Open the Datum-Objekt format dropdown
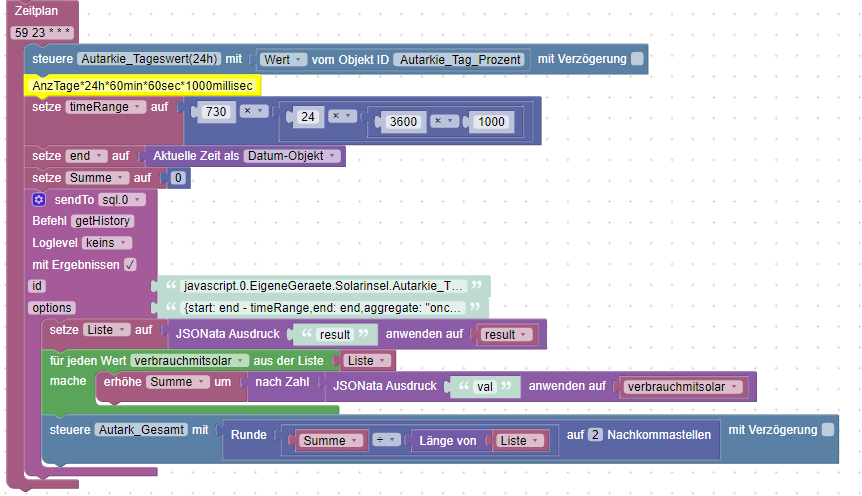 coord(292,156)
